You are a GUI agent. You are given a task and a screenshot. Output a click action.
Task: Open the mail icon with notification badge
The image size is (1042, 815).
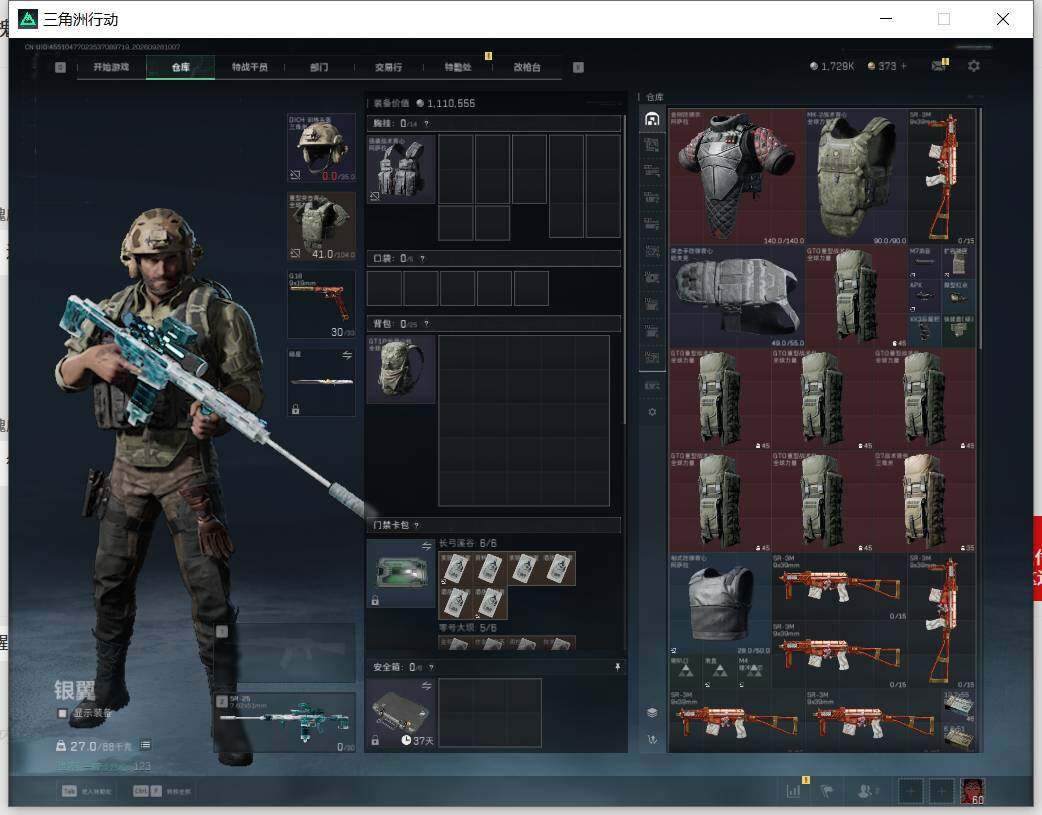[938, 66]
